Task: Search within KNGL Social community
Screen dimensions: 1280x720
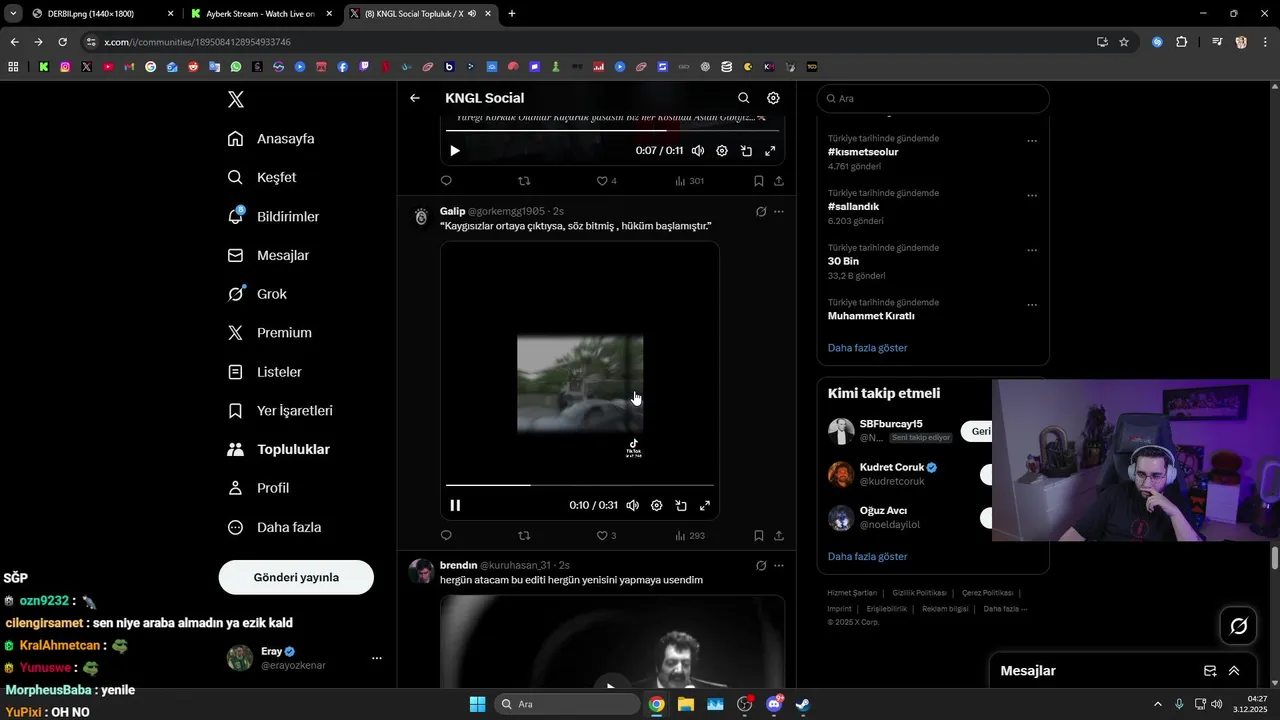Action: tap(743, 98)
